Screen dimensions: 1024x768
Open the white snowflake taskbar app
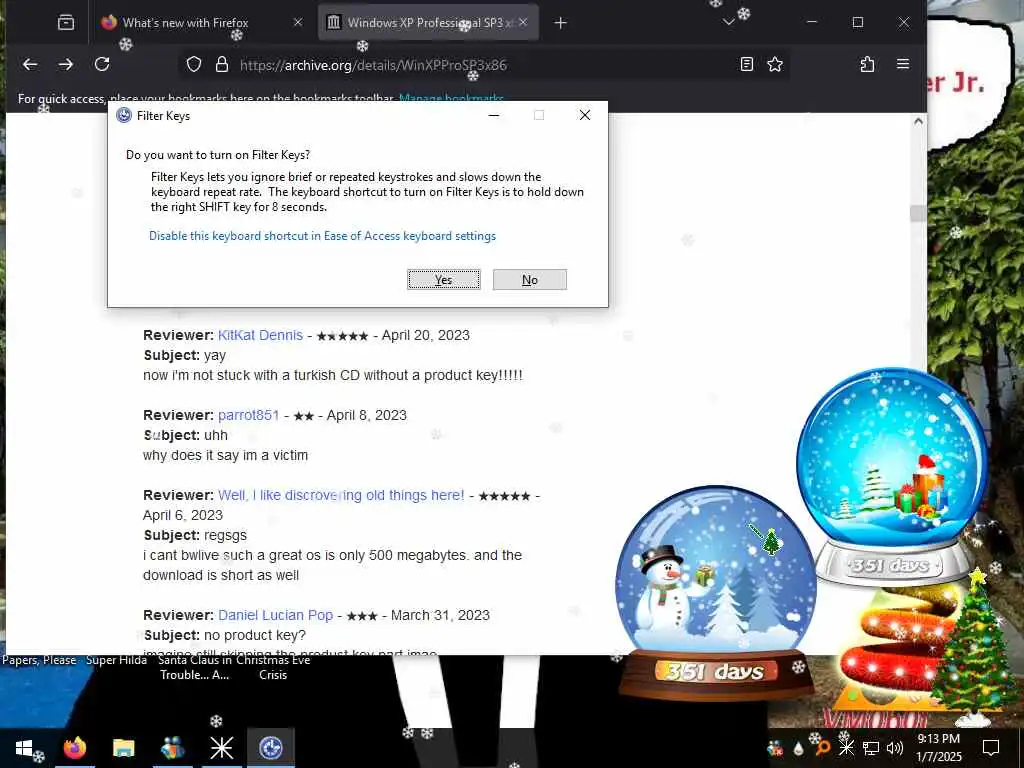(221, 748)
